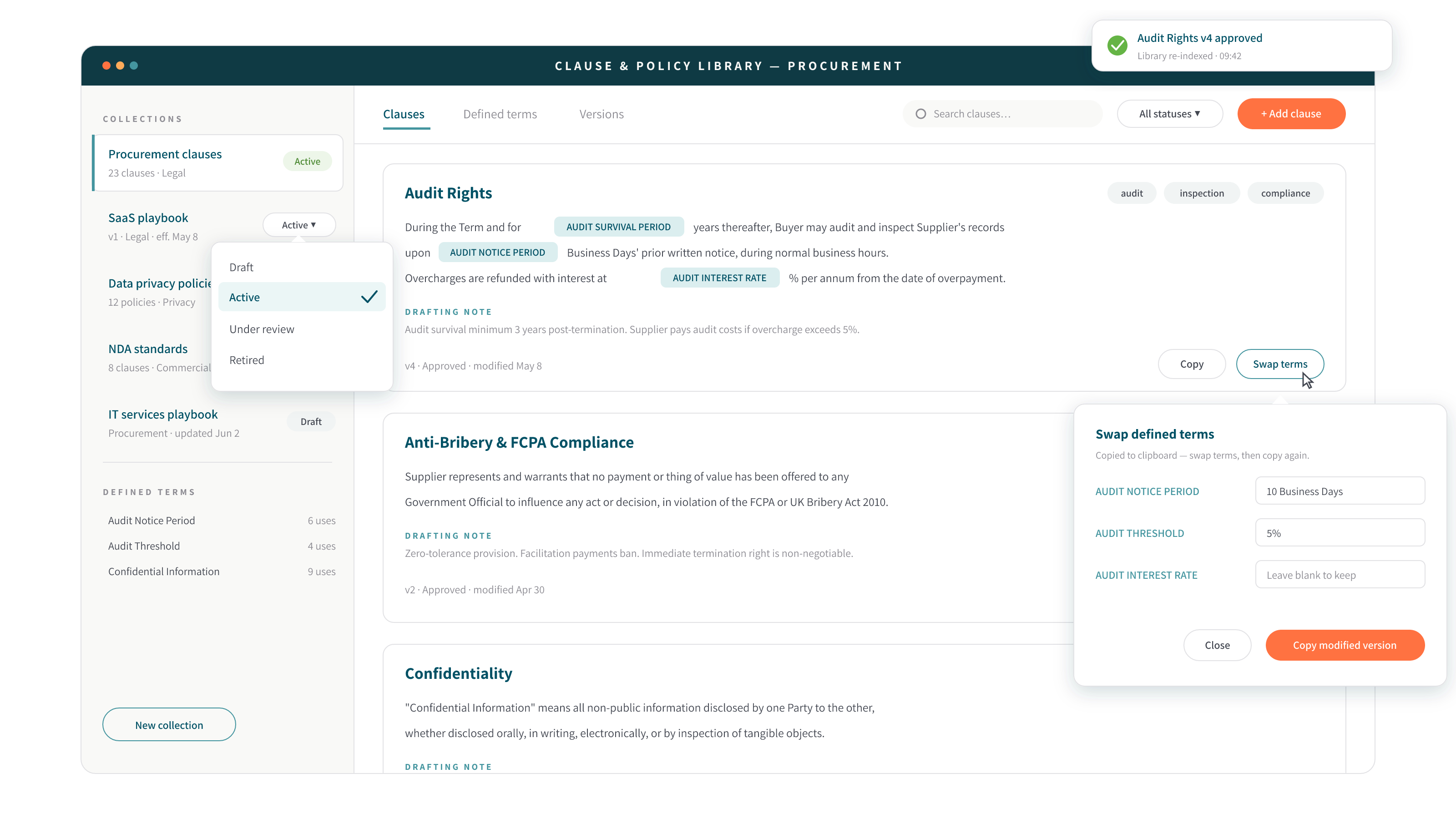The height and width of the screenshot is (819, 1456).
Task: Click the Anti-Bribery & FCPA Compliance title
Action: pyautogui.click(x=519, y=442)
